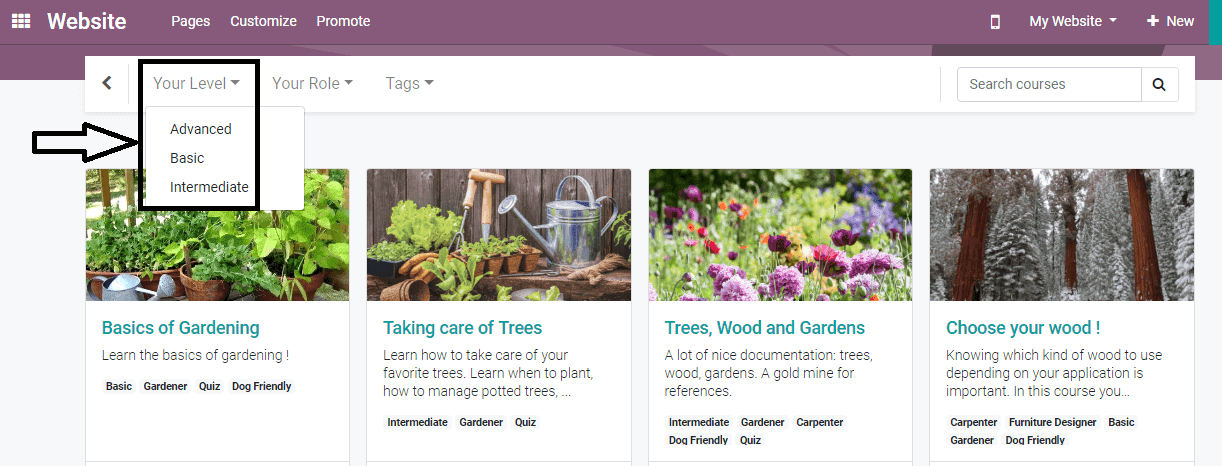This screenshot has width=1222, height=466.
Task: Click the Taking care of Trees image
Action: click(x=499, y=235)
